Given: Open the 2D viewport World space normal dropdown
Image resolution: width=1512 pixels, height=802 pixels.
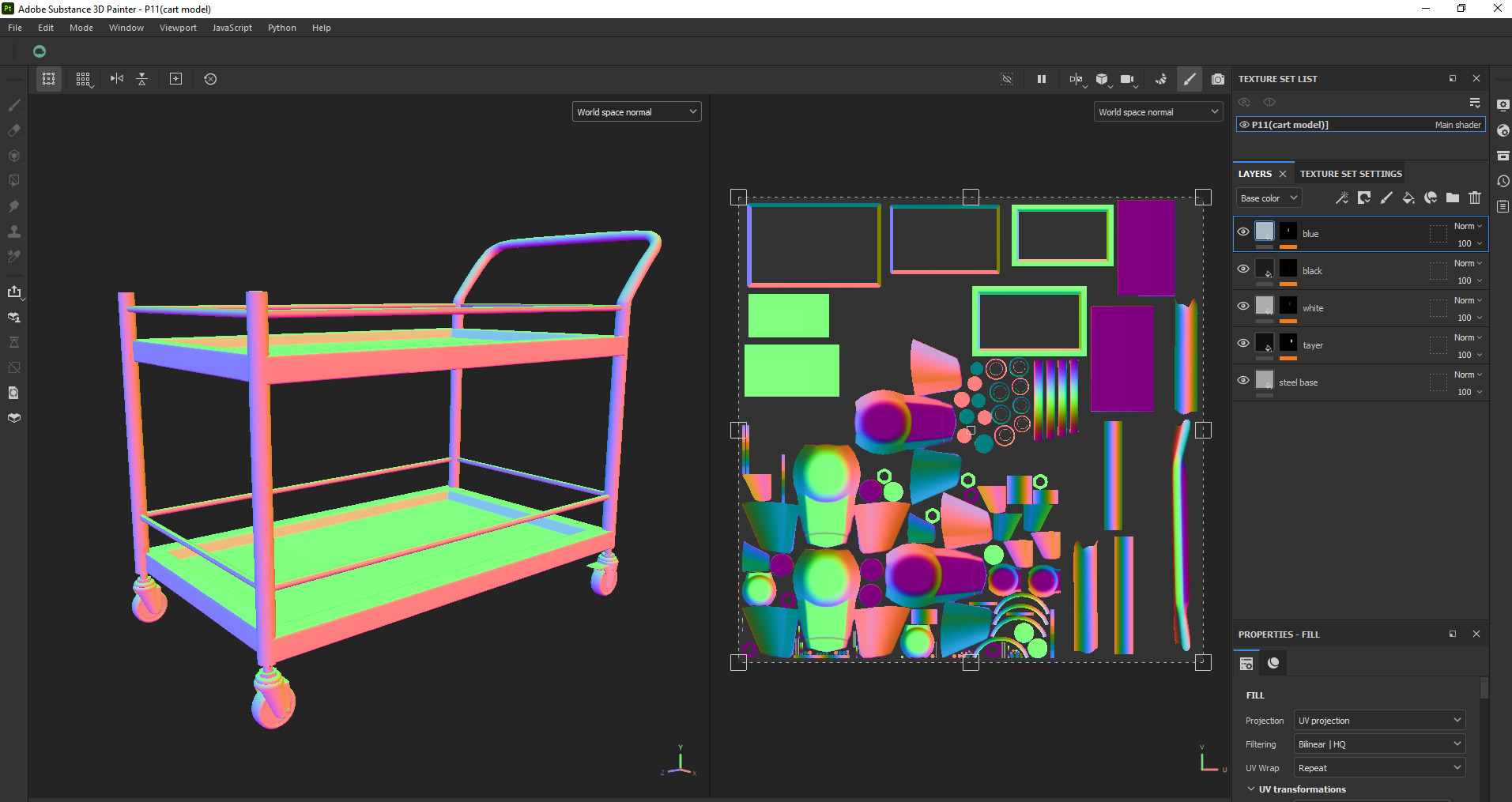Looking at the screenshot, I should [x=1158, y=112].
